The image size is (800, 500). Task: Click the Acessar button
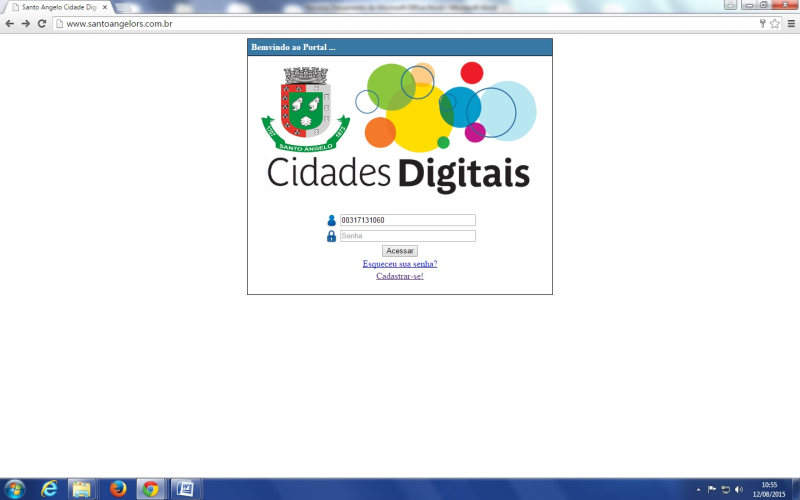(400, 251)
